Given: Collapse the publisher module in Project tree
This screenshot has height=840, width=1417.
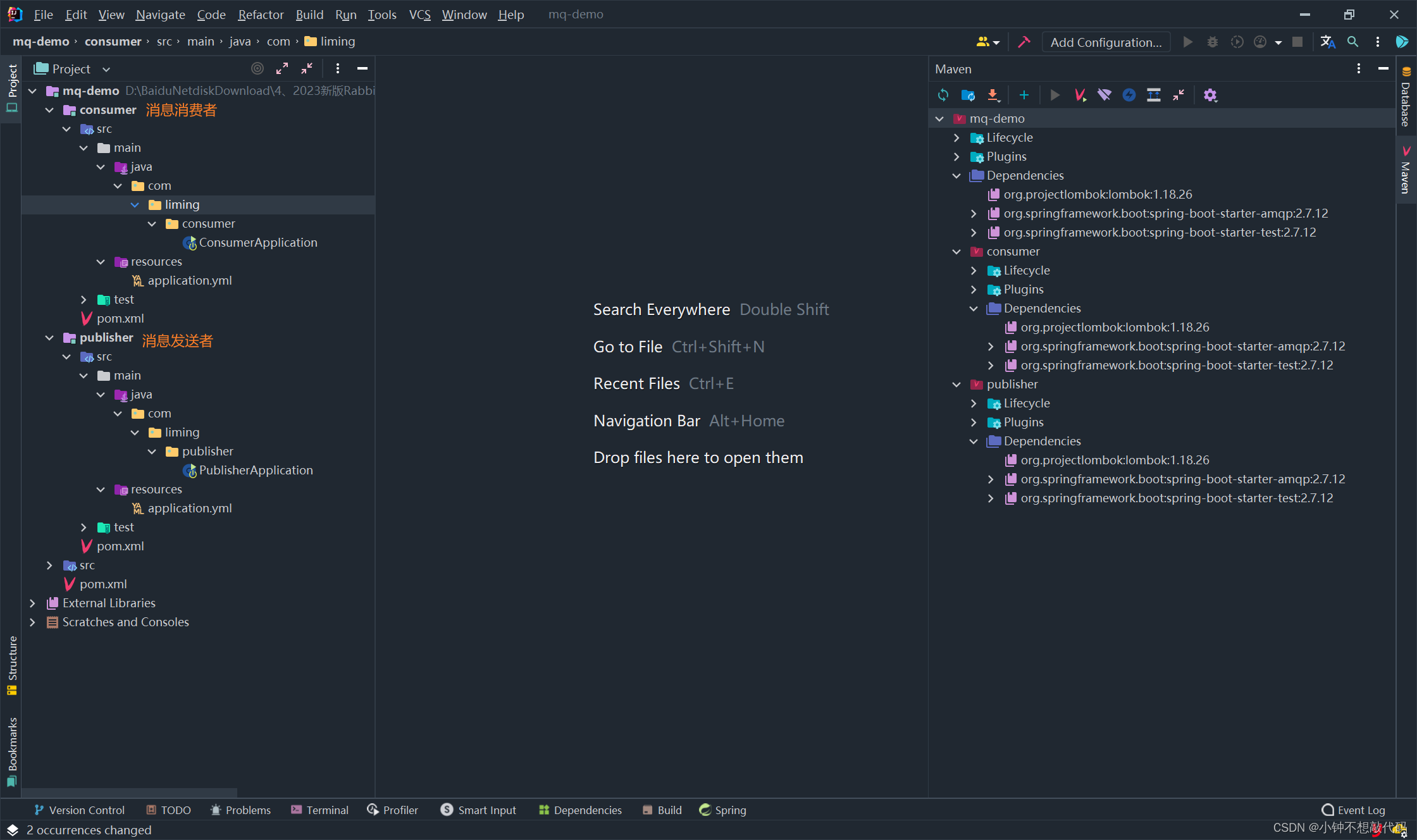Looking at the screenshot, I should pos(49,338).
